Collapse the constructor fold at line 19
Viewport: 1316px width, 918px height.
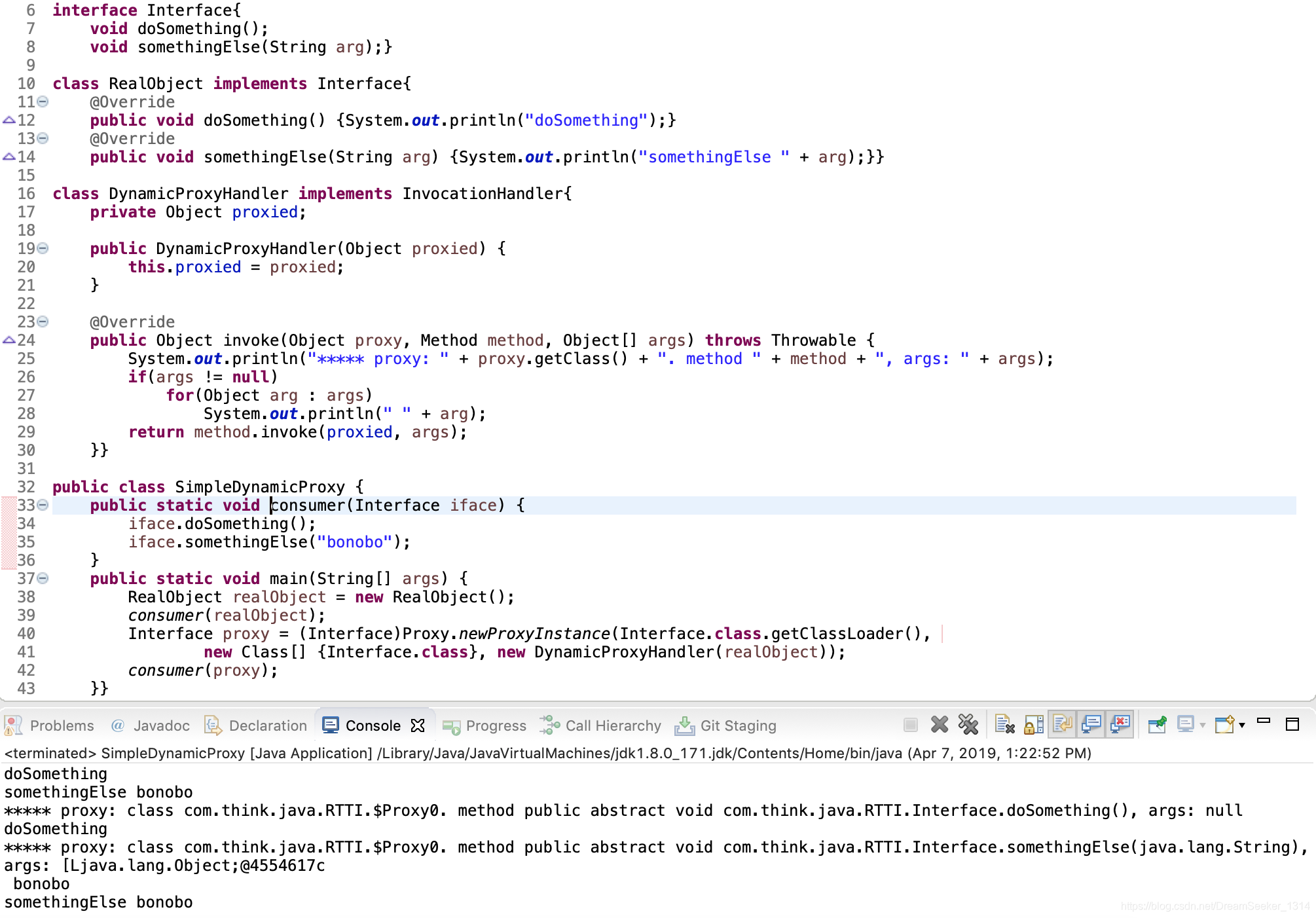43,248
